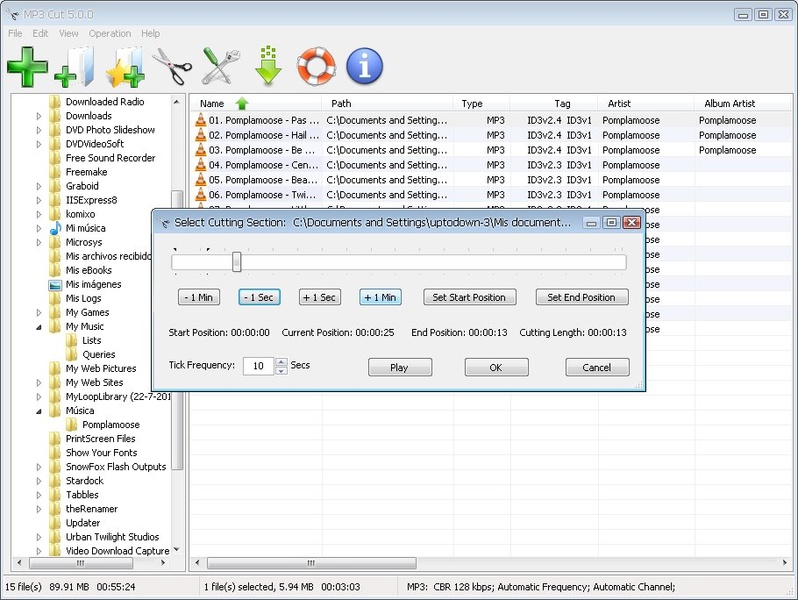The width and height of the screenshot is (798, 600).
Task: Click the cutting position slider handle
Action: click(x=237, y=262)
